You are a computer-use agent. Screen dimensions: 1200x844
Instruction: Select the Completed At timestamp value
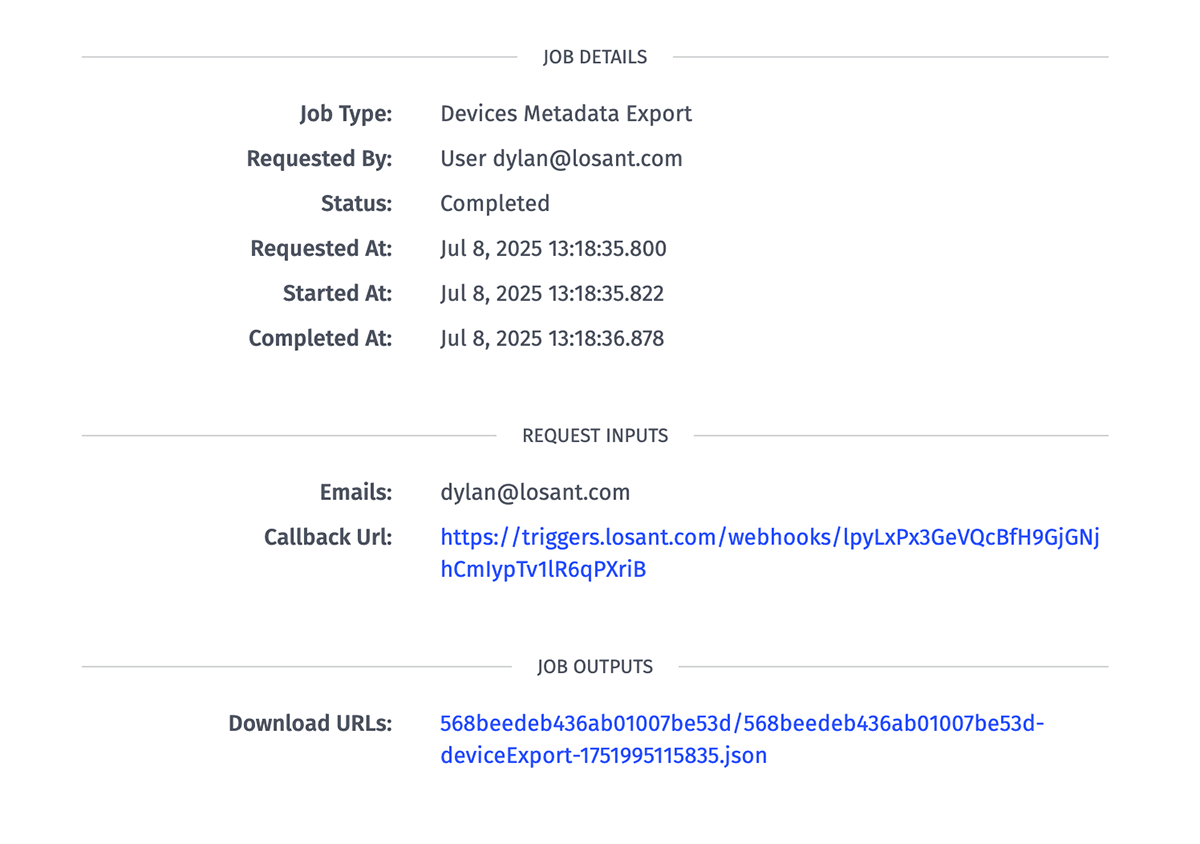552,339
